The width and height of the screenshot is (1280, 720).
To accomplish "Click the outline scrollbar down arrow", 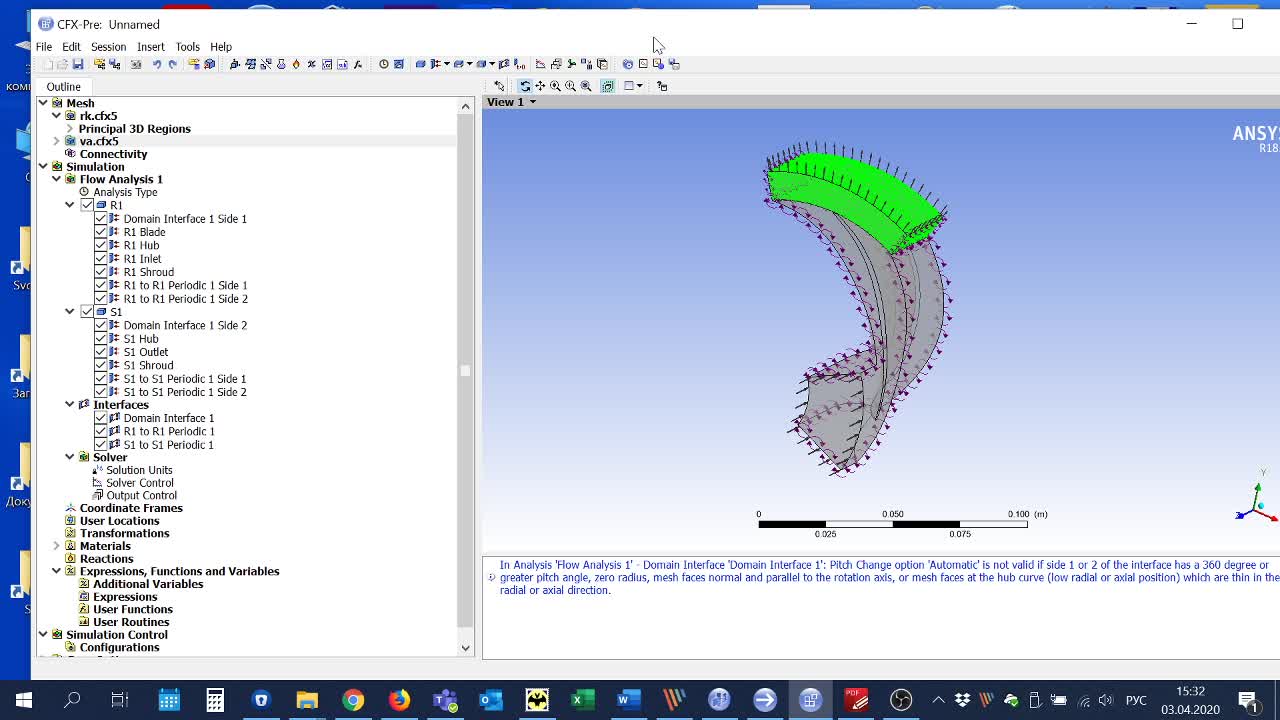I will pyautogui.click(x=465, y=648).
